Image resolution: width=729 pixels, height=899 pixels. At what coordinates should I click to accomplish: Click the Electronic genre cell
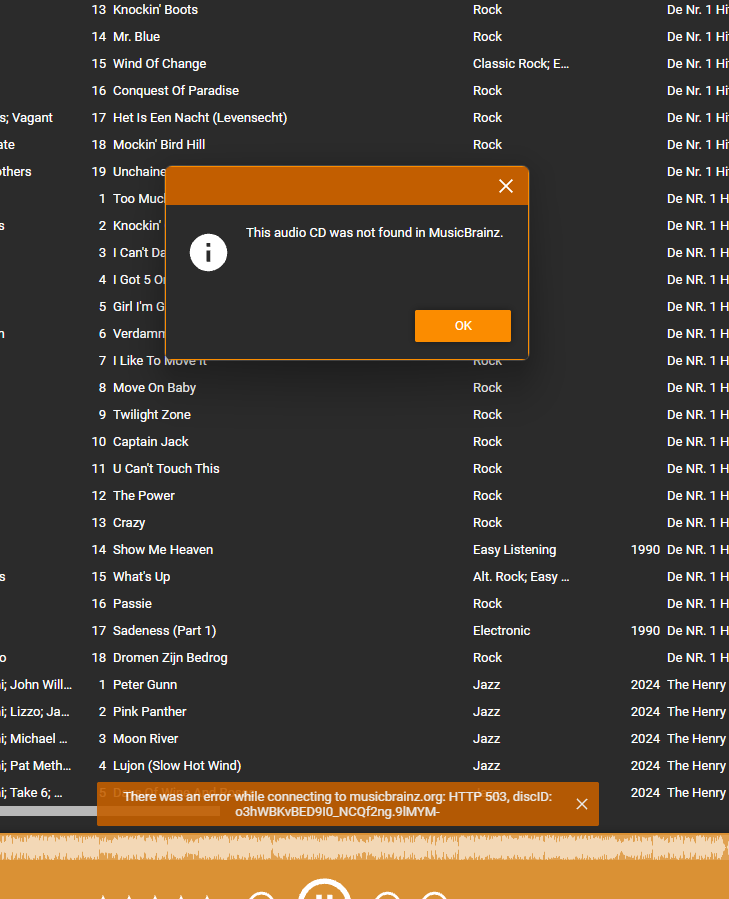[501, 631]
